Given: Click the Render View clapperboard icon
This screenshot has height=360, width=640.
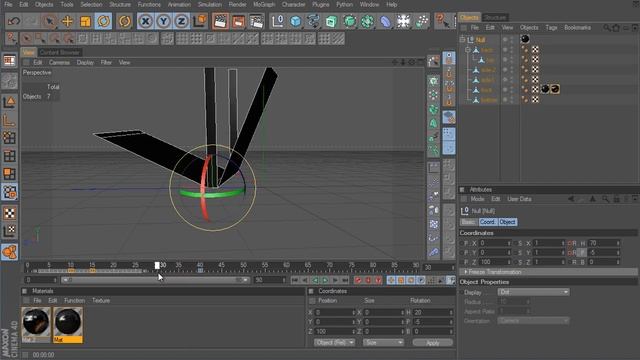Looking at the screenshot, I should pos(220,21).
